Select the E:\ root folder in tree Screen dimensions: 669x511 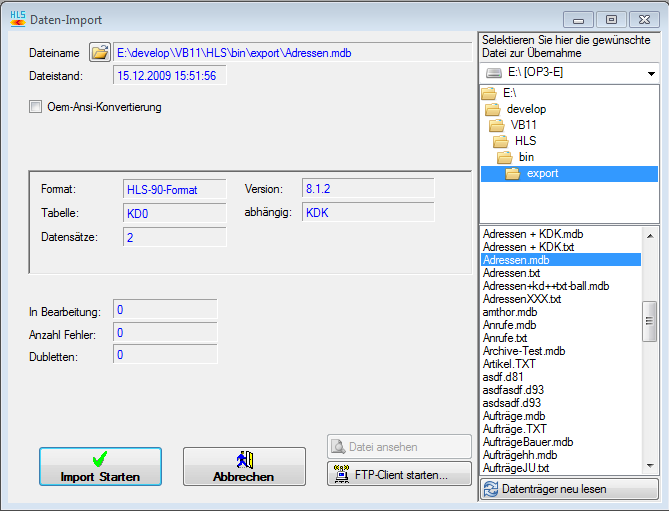(510, 93)
